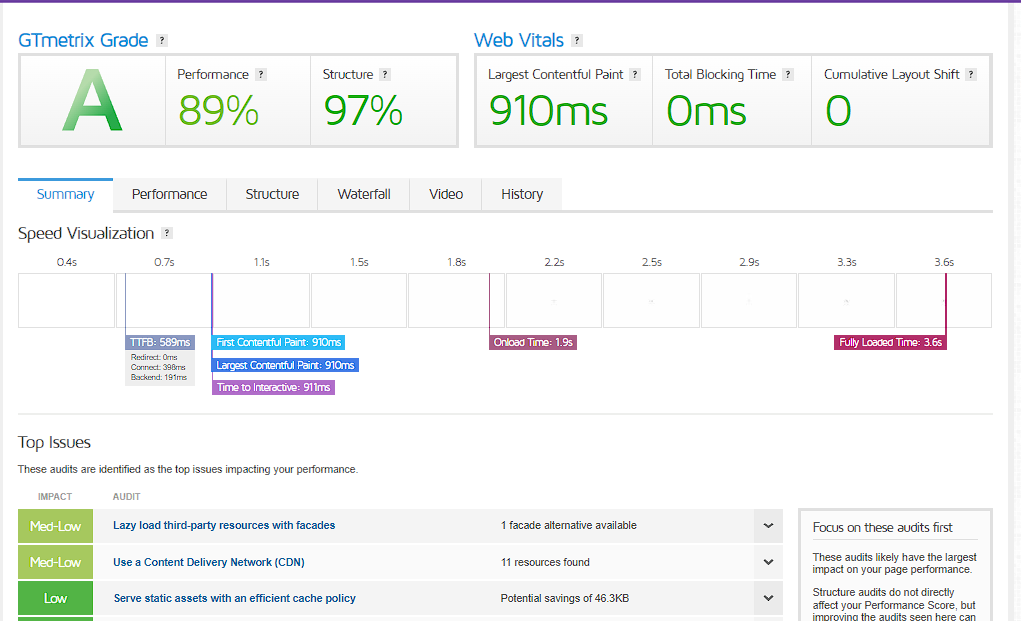The width and height of the screenshot is (1021, 621).
Task: Click help icon beside Structure score
Action: pyautogui.click(x=385, y=74)
